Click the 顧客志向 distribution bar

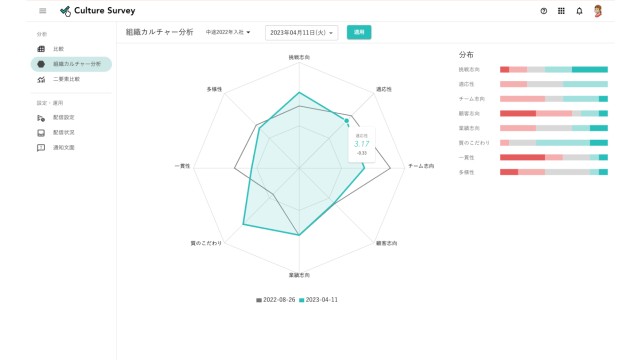click(x=554, y=113)
